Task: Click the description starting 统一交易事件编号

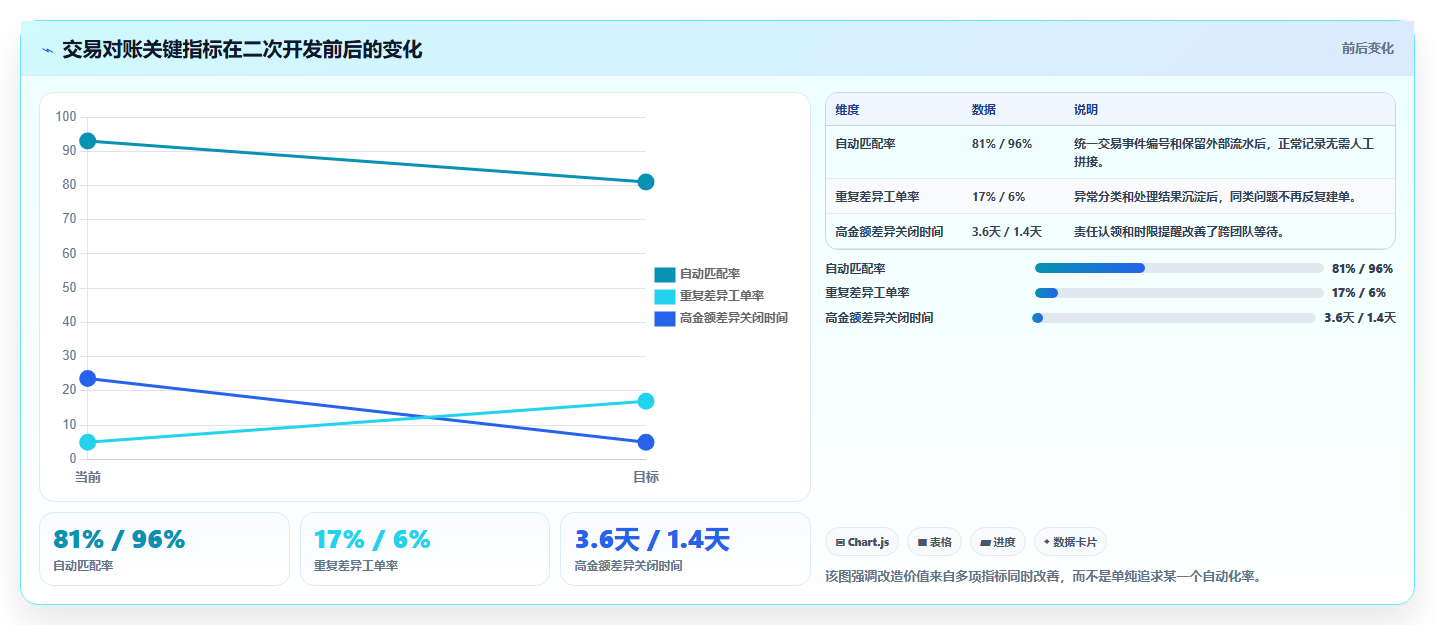Action: 1224,152
